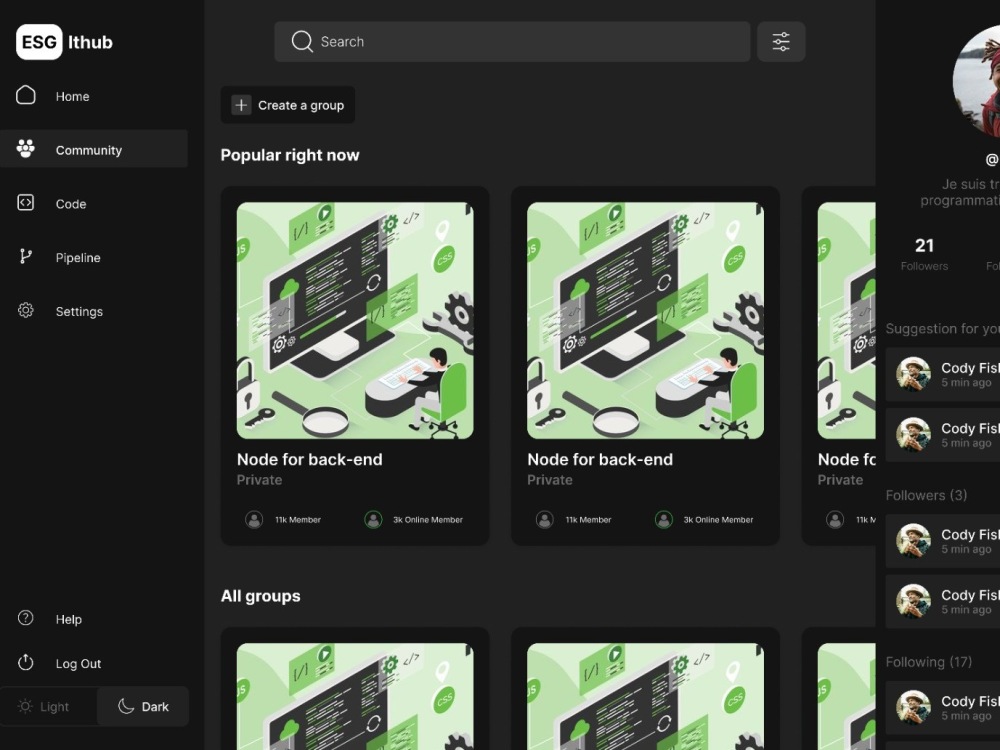
Task: Click Private label on second popular card
Action: click(x=550, y=480)
